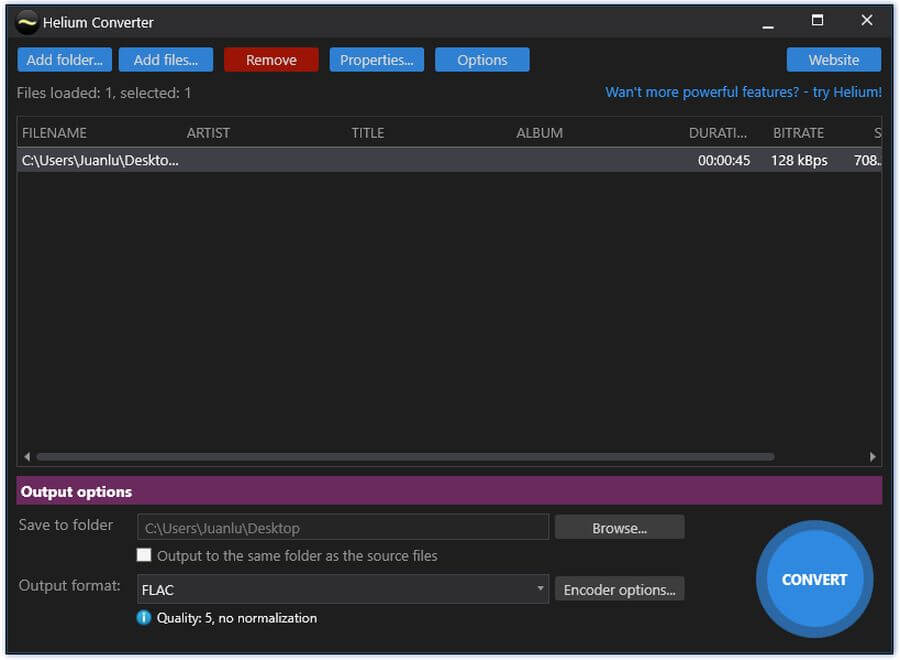Sort by the FILENAME column header
This screenshot has height=660, width=900.
(55, 133)
